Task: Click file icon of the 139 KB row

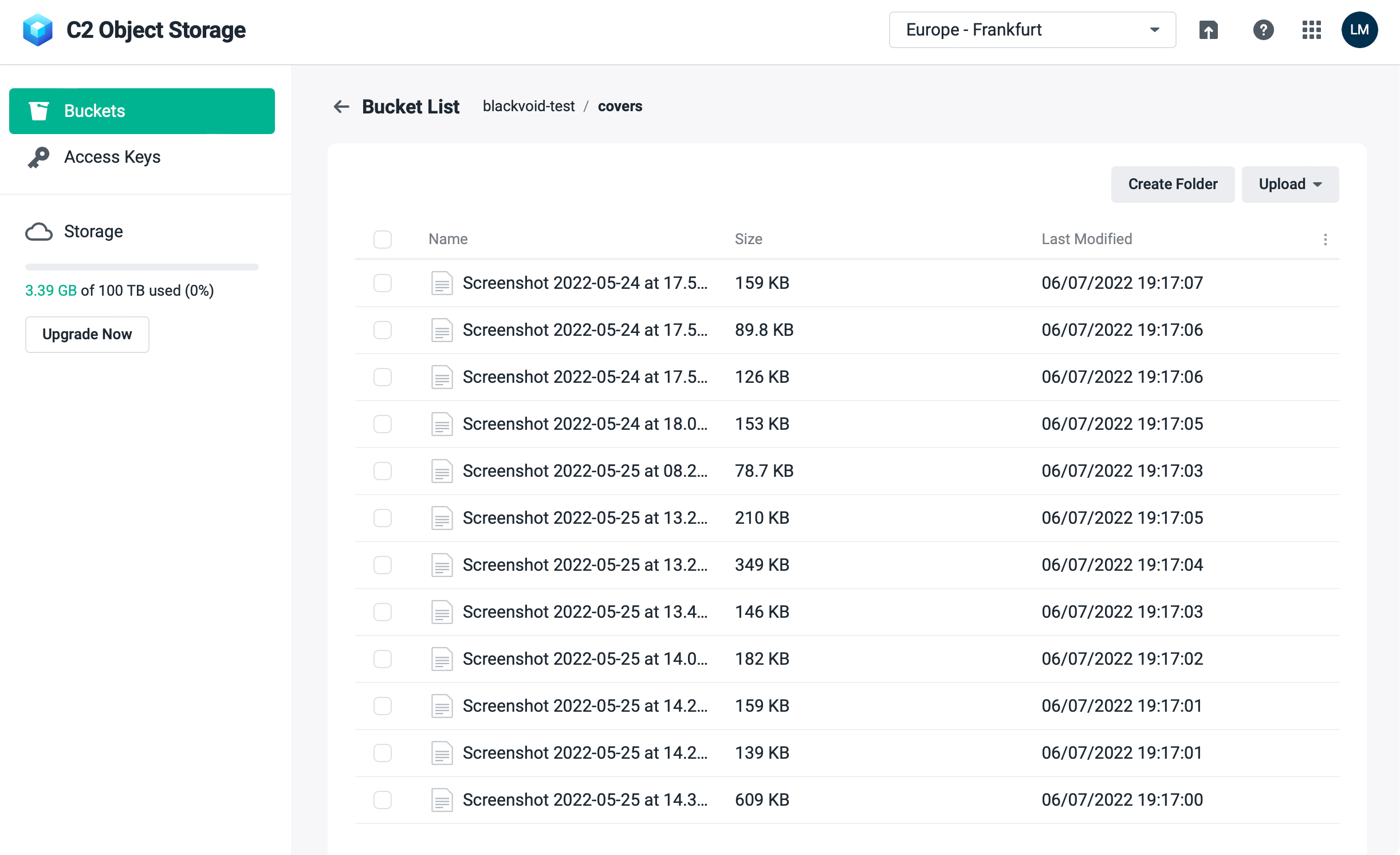Action: pos(442,753)
